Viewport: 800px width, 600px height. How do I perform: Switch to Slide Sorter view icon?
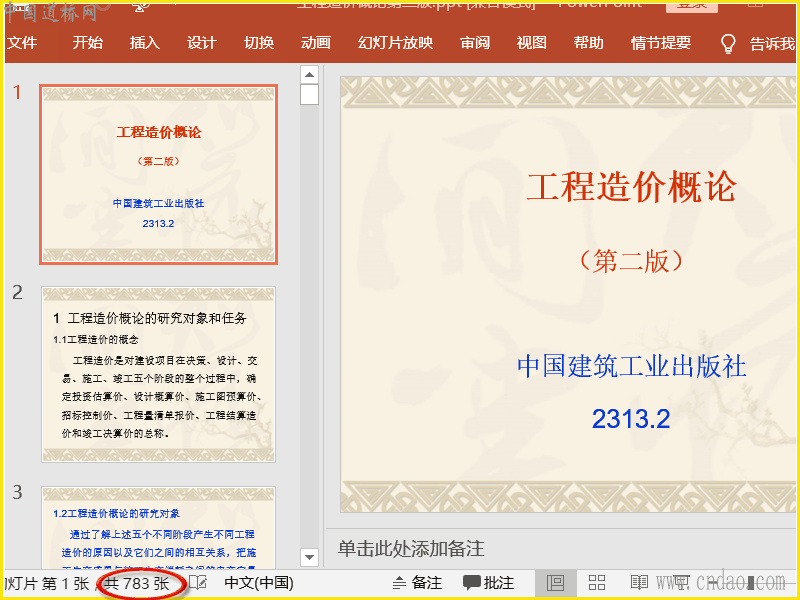pos(597,583)
